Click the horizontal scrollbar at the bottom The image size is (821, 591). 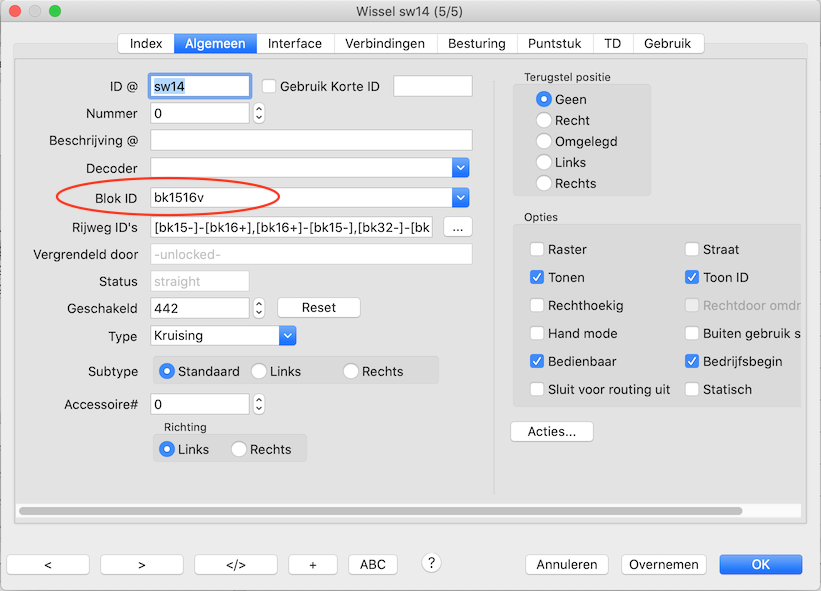380,511
